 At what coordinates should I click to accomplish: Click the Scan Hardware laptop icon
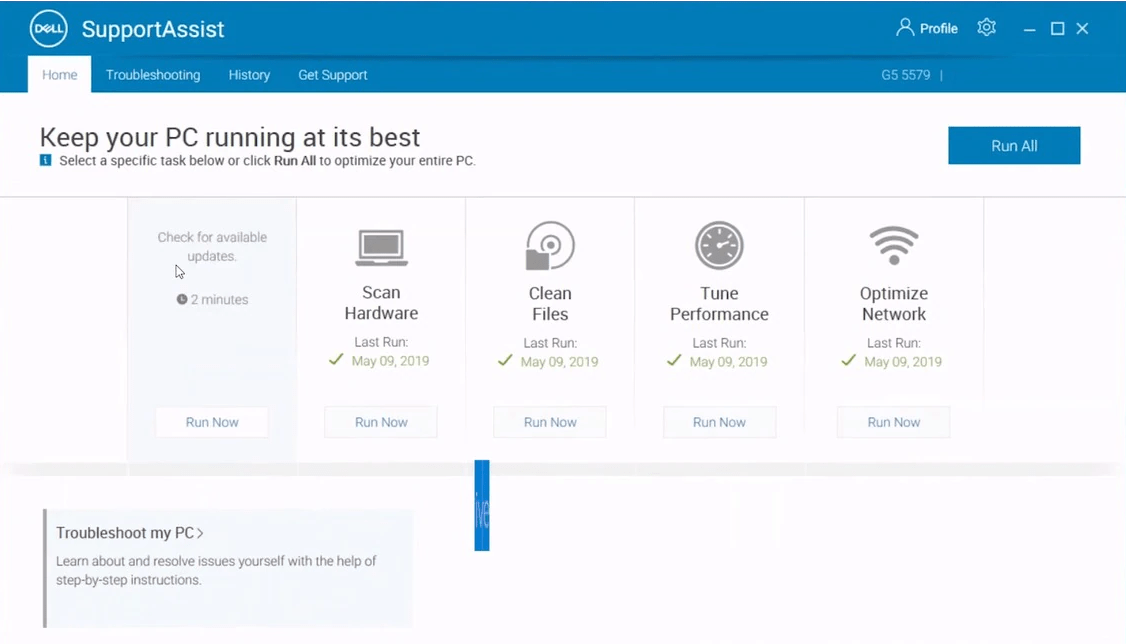(381, 247)
